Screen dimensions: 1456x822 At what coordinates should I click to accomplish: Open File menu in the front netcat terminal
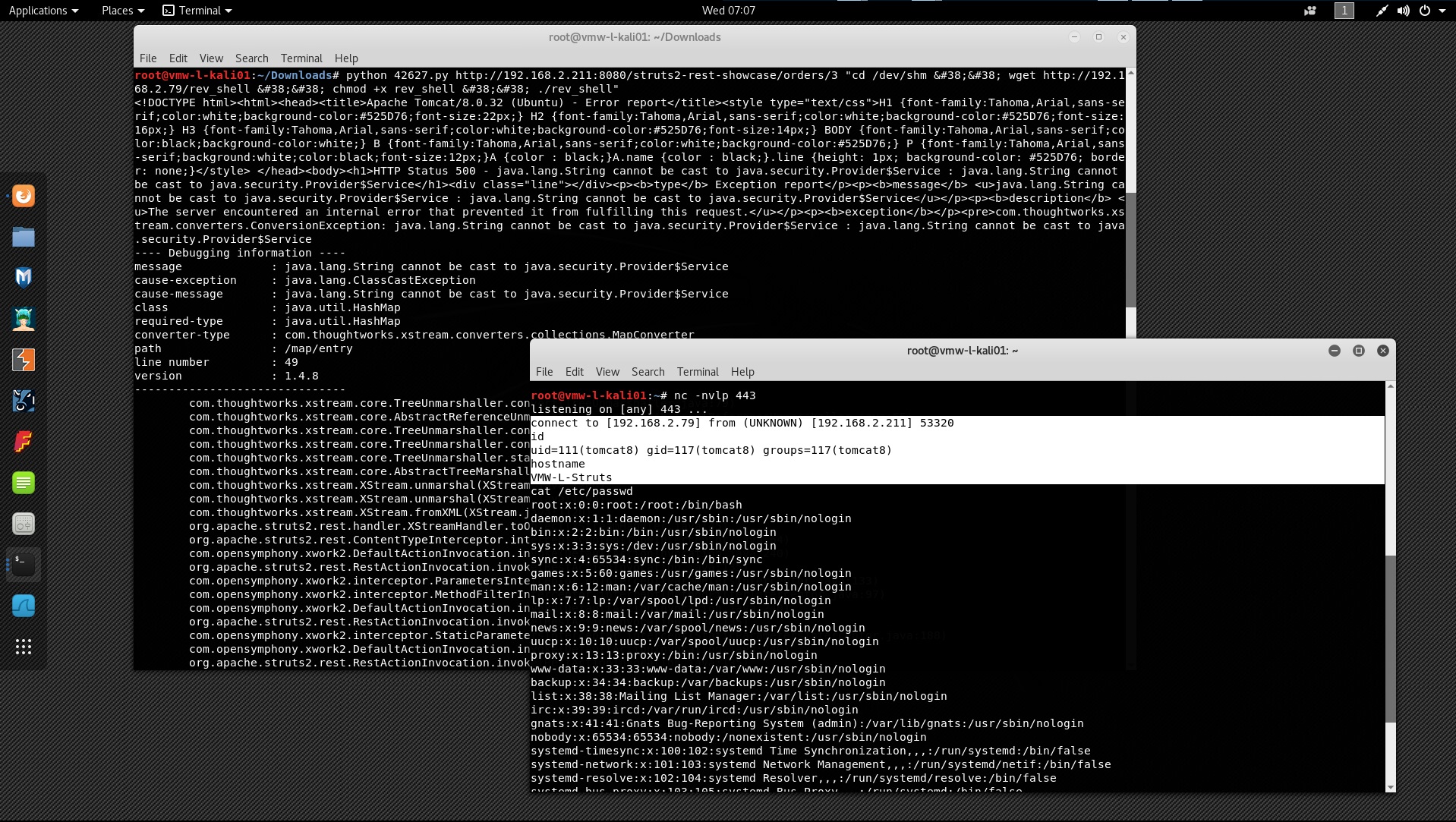pyautogui.click(x=544, y=372)
